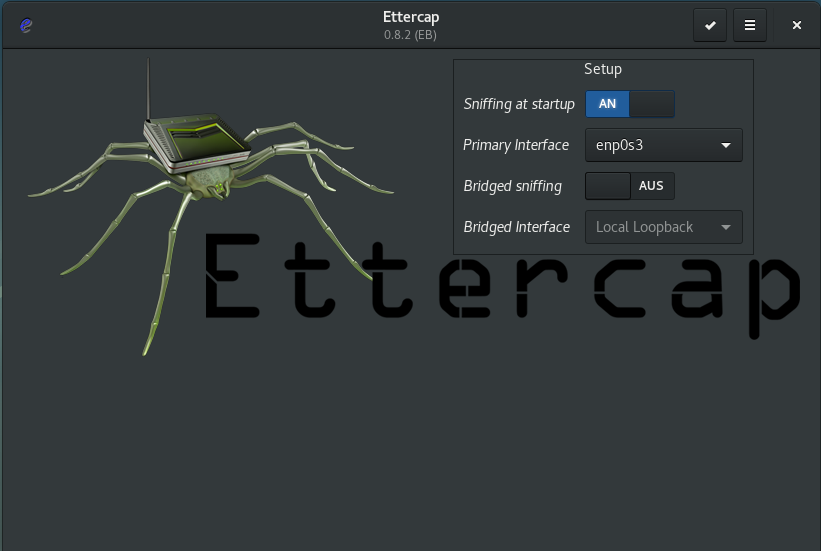Select the Primary Interface dropdown arrow
Image resolution: width=821 pixels, height=551 pixels.
pos(726,145)
